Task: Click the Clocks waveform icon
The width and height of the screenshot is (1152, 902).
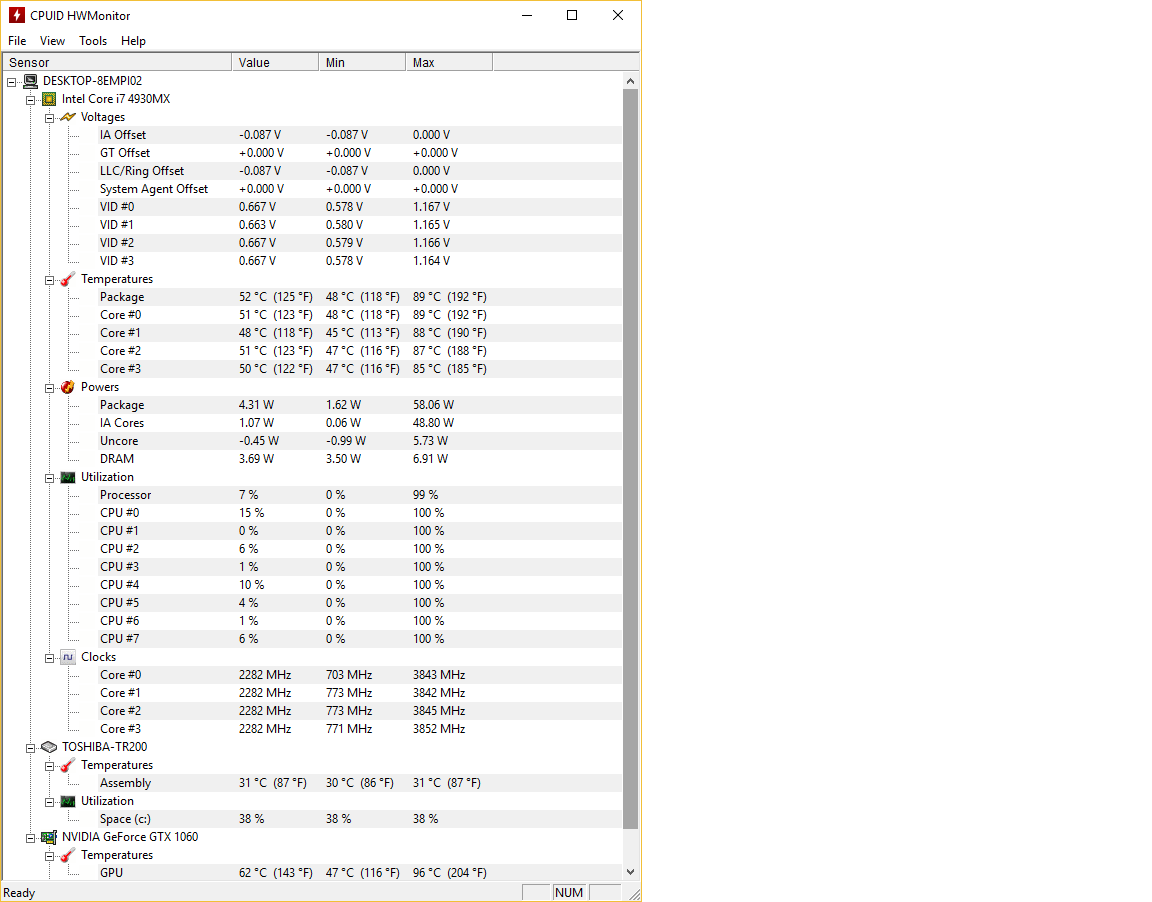Action: pyautogui.click(x=68, y=657)
